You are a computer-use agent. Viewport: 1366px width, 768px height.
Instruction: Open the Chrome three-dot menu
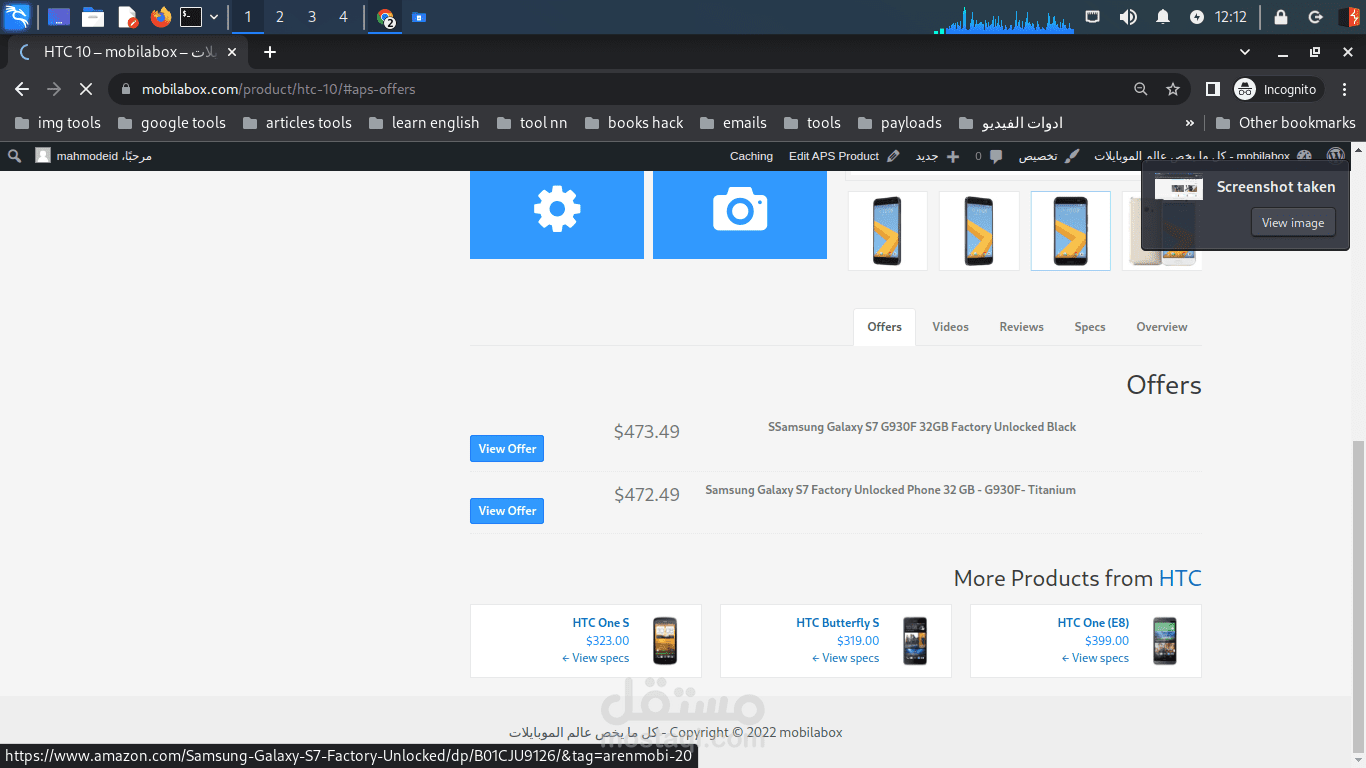click(1346, 89)
